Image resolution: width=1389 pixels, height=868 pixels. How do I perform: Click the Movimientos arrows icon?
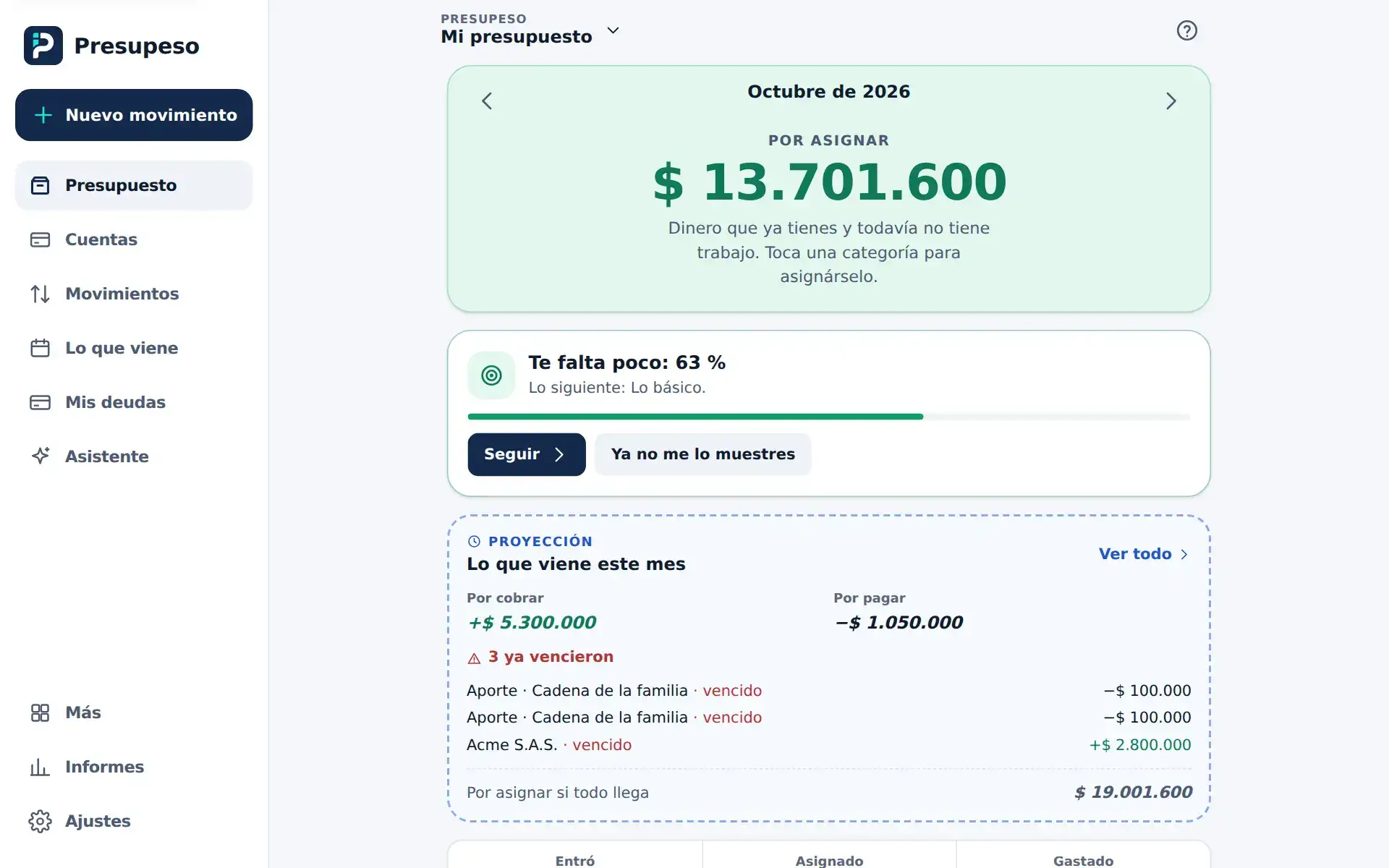[x=41, y=294]
